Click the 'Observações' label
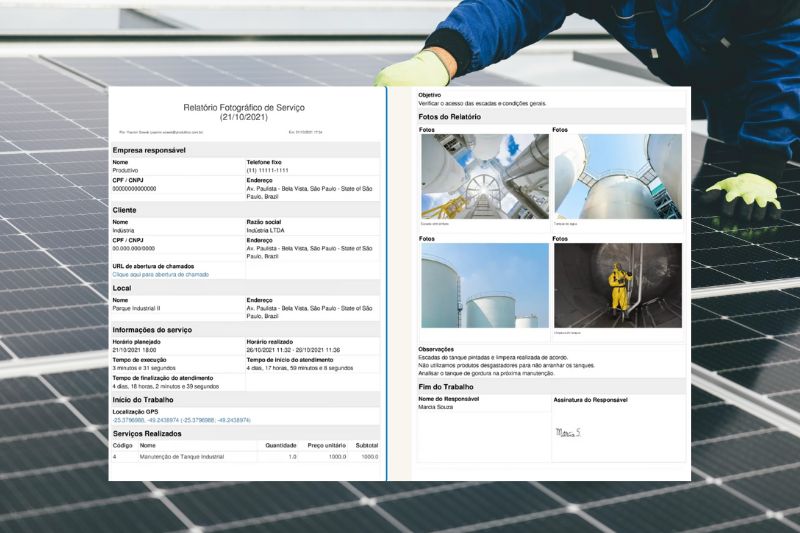 [436, 349]
